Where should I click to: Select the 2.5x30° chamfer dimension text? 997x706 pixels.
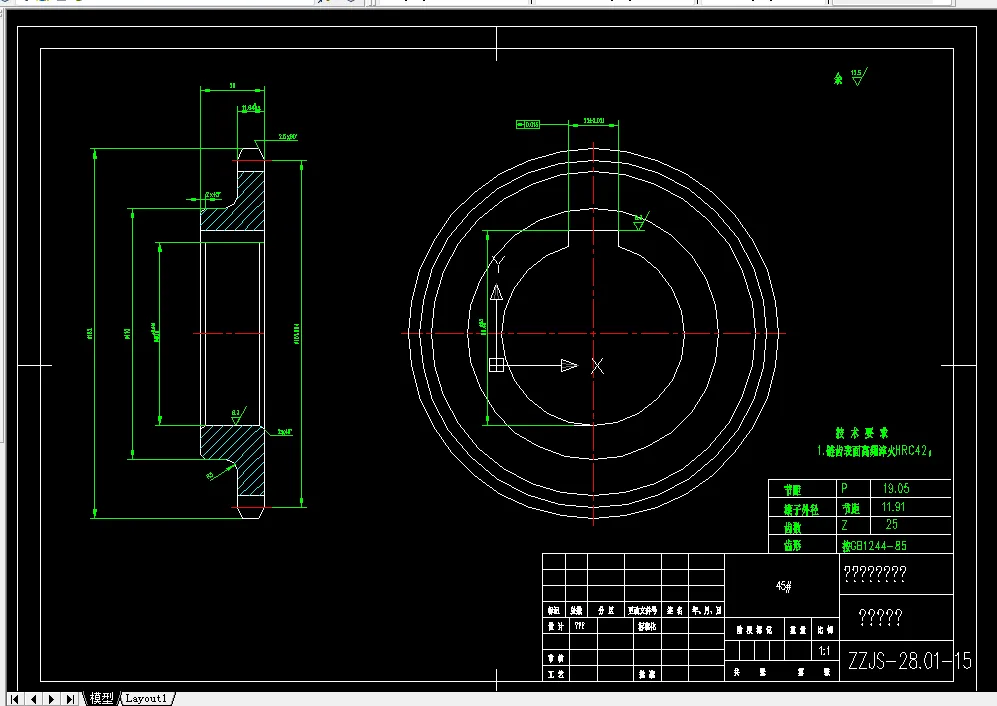[x=287, y=137]
